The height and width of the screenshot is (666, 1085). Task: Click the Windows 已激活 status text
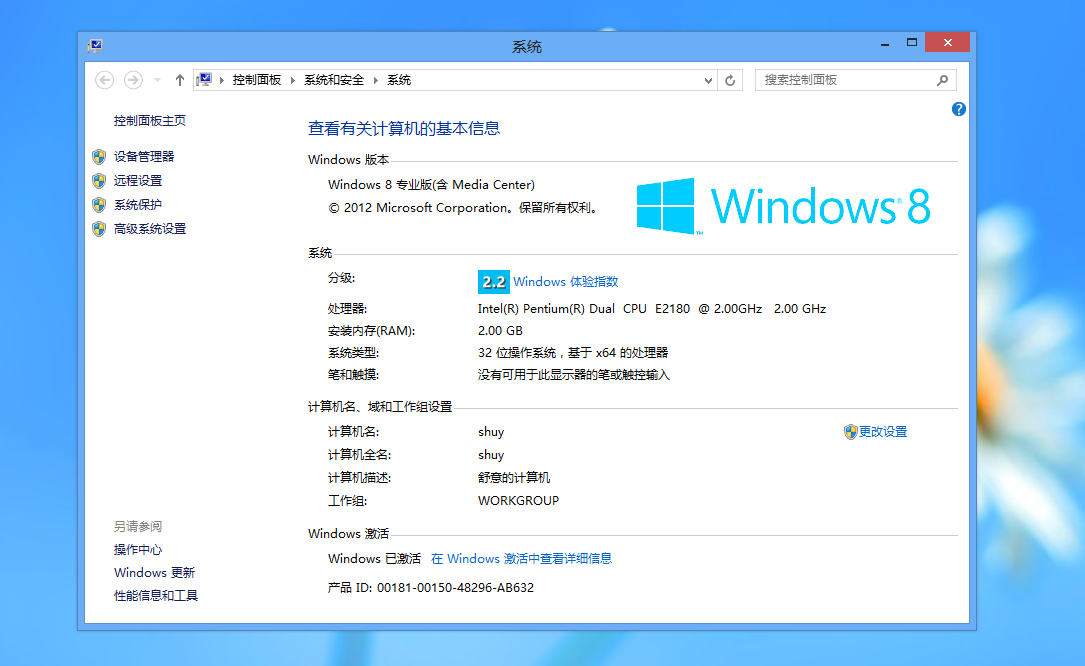(x=374, y=559)
